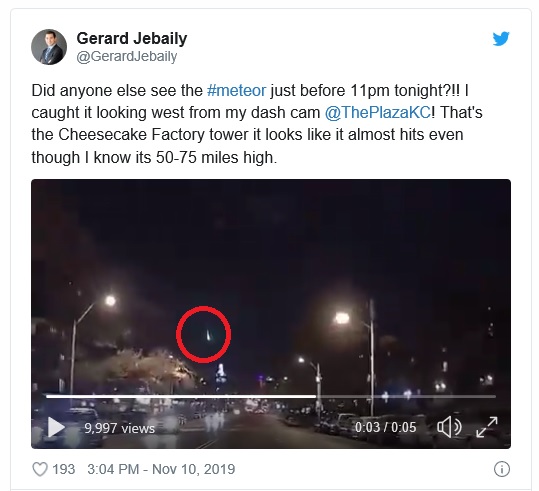Seek along the video progress bar

pyautogui.click(x=271, y=396)
